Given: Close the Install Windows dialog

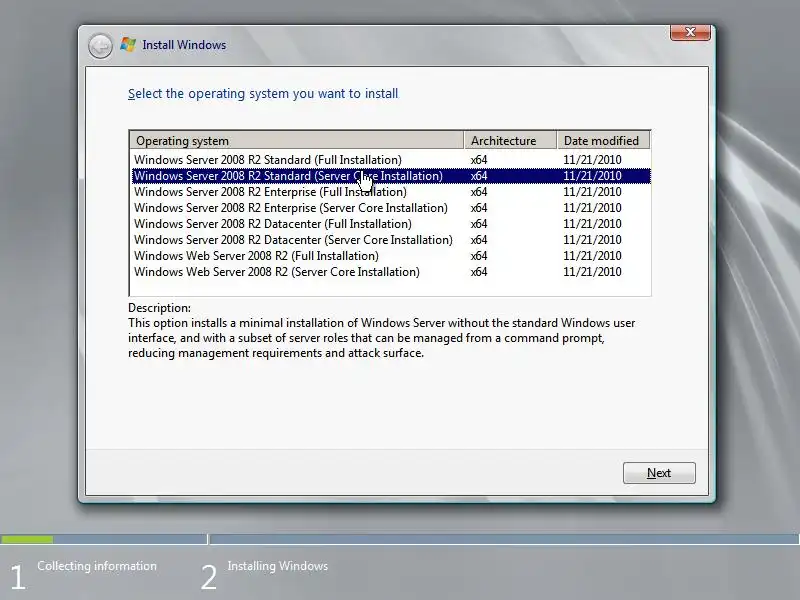Looking at the screenshot, I should [x=690, y=32].
